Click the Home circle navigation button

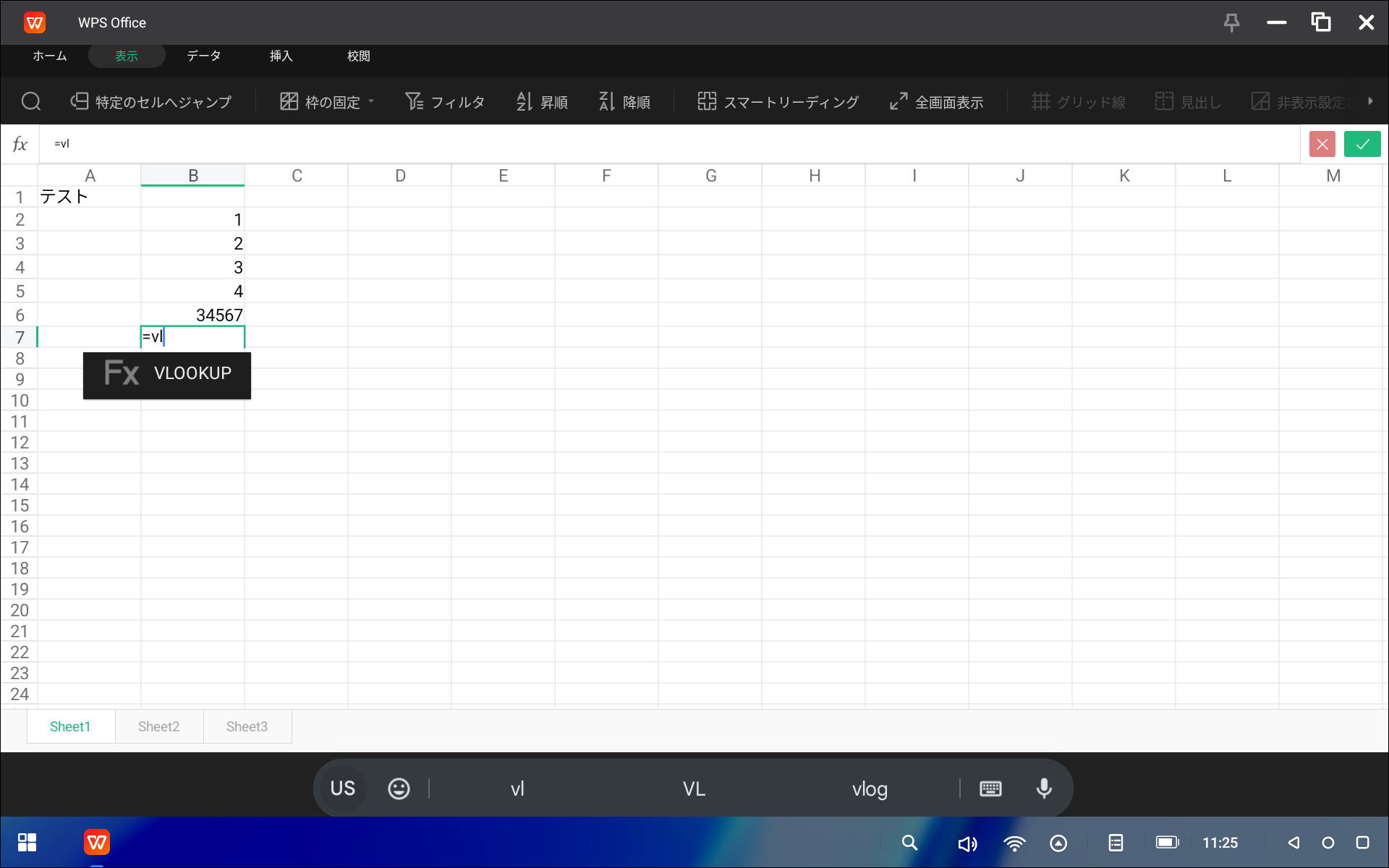coord(1328,843)
